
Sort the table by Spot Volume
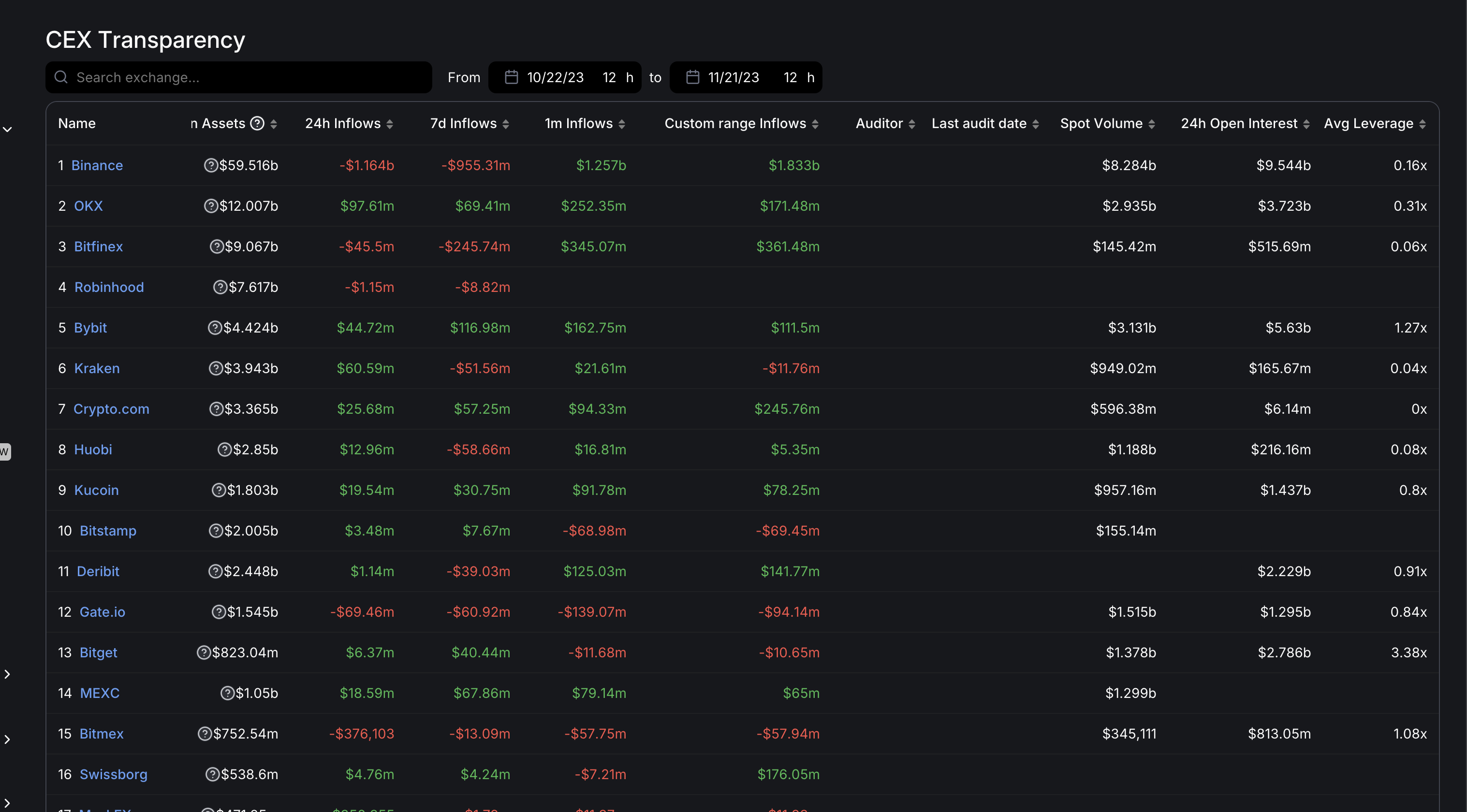point(1153,123)
